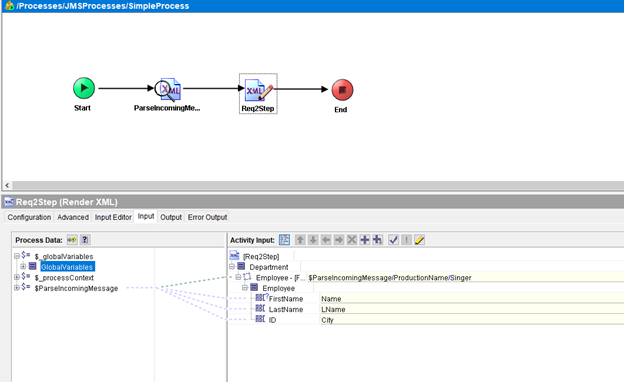Click the Move Down arrow in Activity Input

tap(313, 240)
